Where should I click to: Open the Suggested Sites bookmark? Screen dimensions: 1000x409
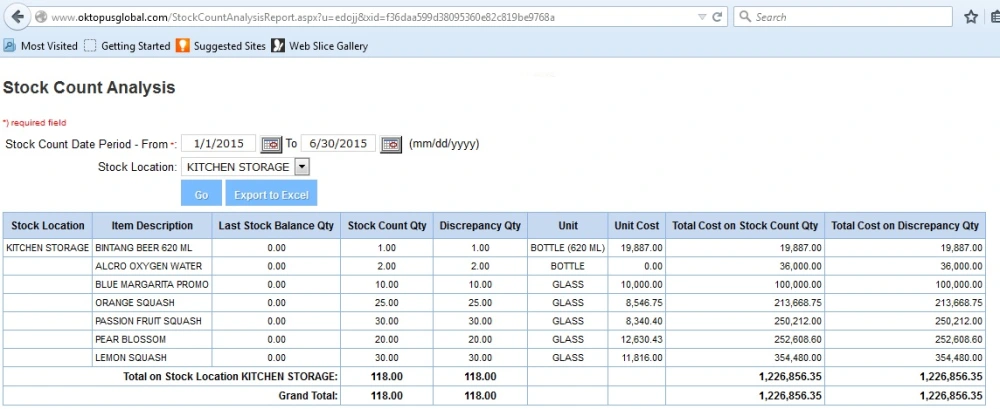(222, 46)
